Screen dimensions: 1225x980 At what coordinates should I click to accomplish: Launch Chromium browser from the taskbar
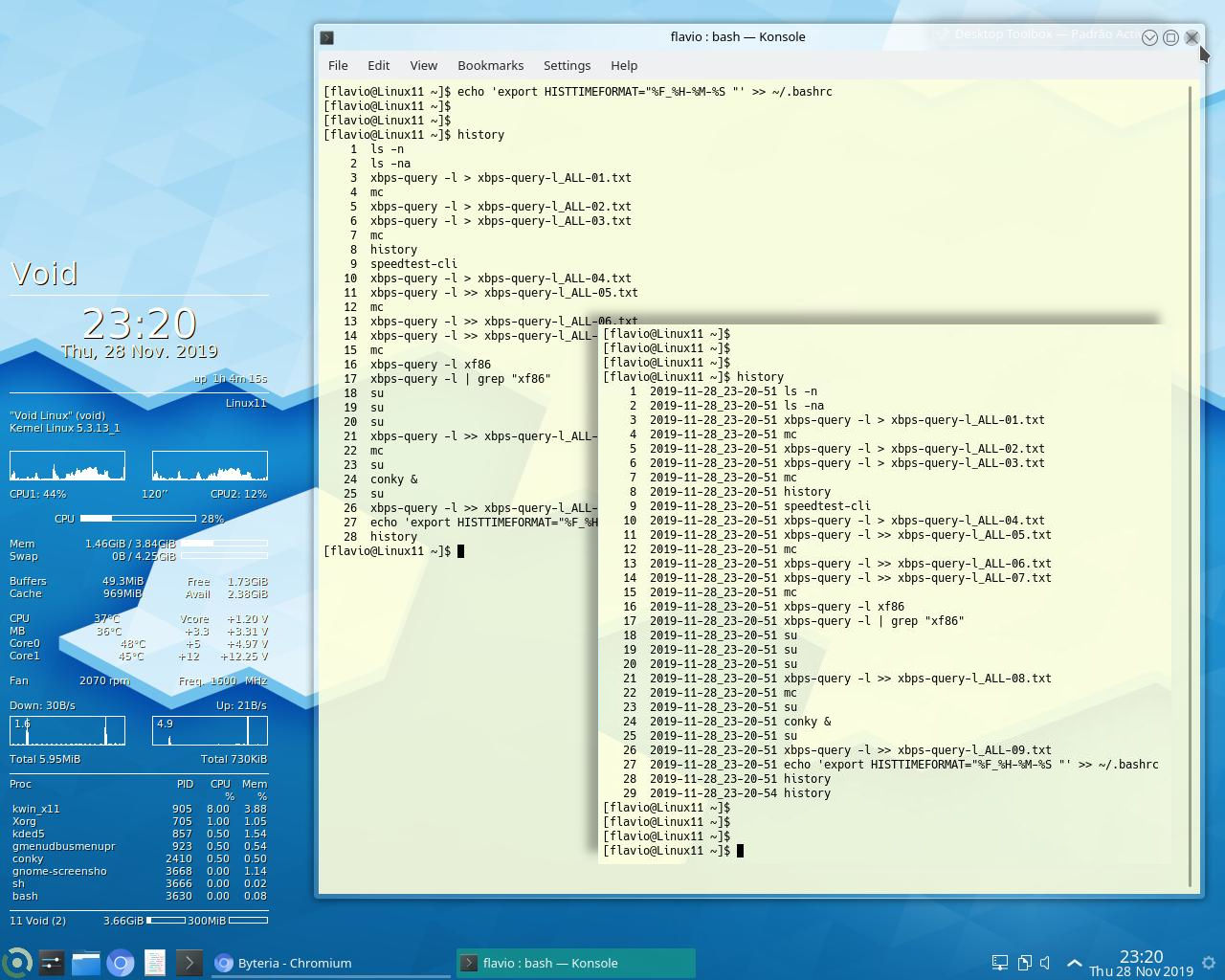tap(122, 963)
